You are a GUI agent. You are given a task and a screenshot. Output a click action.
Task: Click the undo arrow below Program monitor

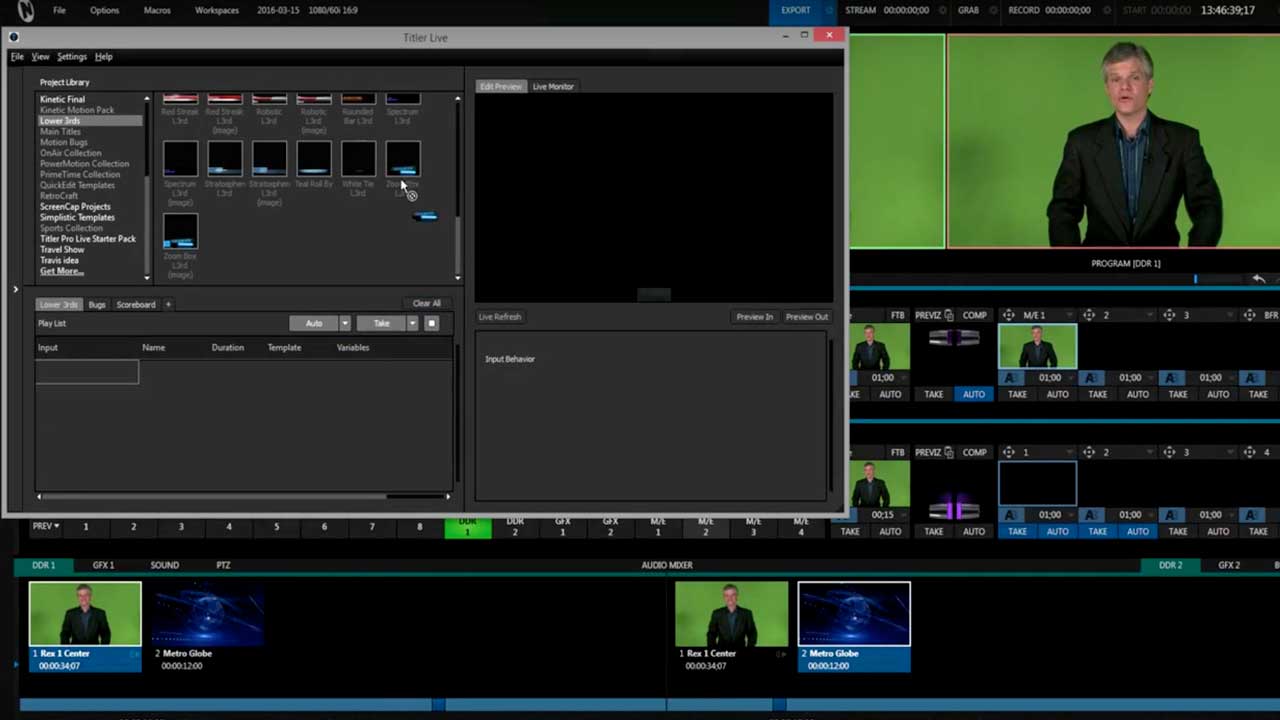click(1258, 279)
